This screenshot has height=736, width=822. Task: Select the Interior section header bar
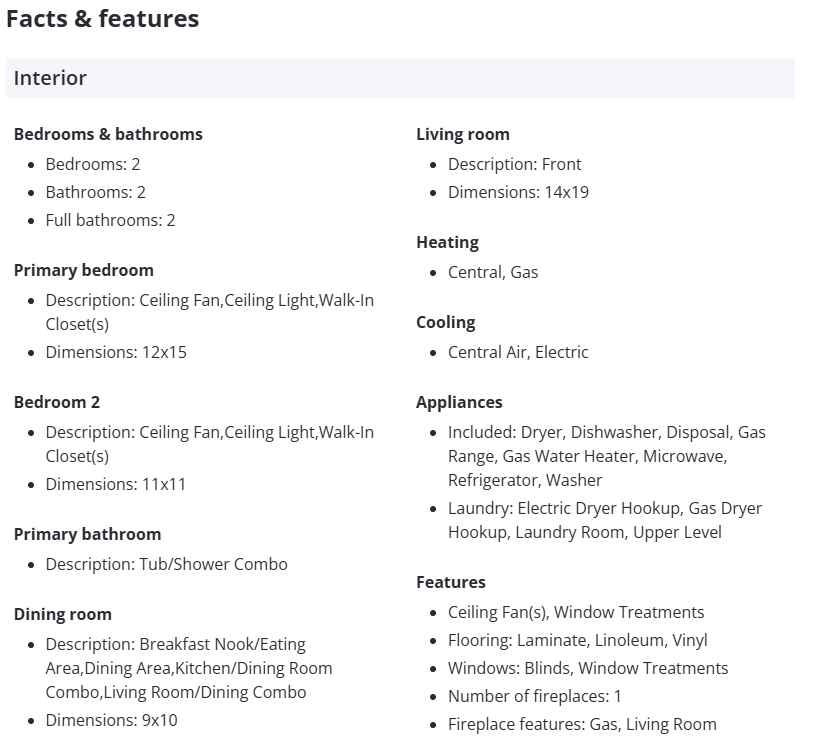400,78
